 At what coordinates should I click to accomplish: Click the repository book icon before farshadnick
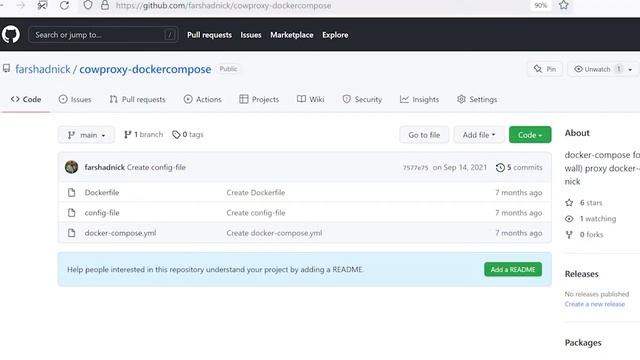(6, 69)
